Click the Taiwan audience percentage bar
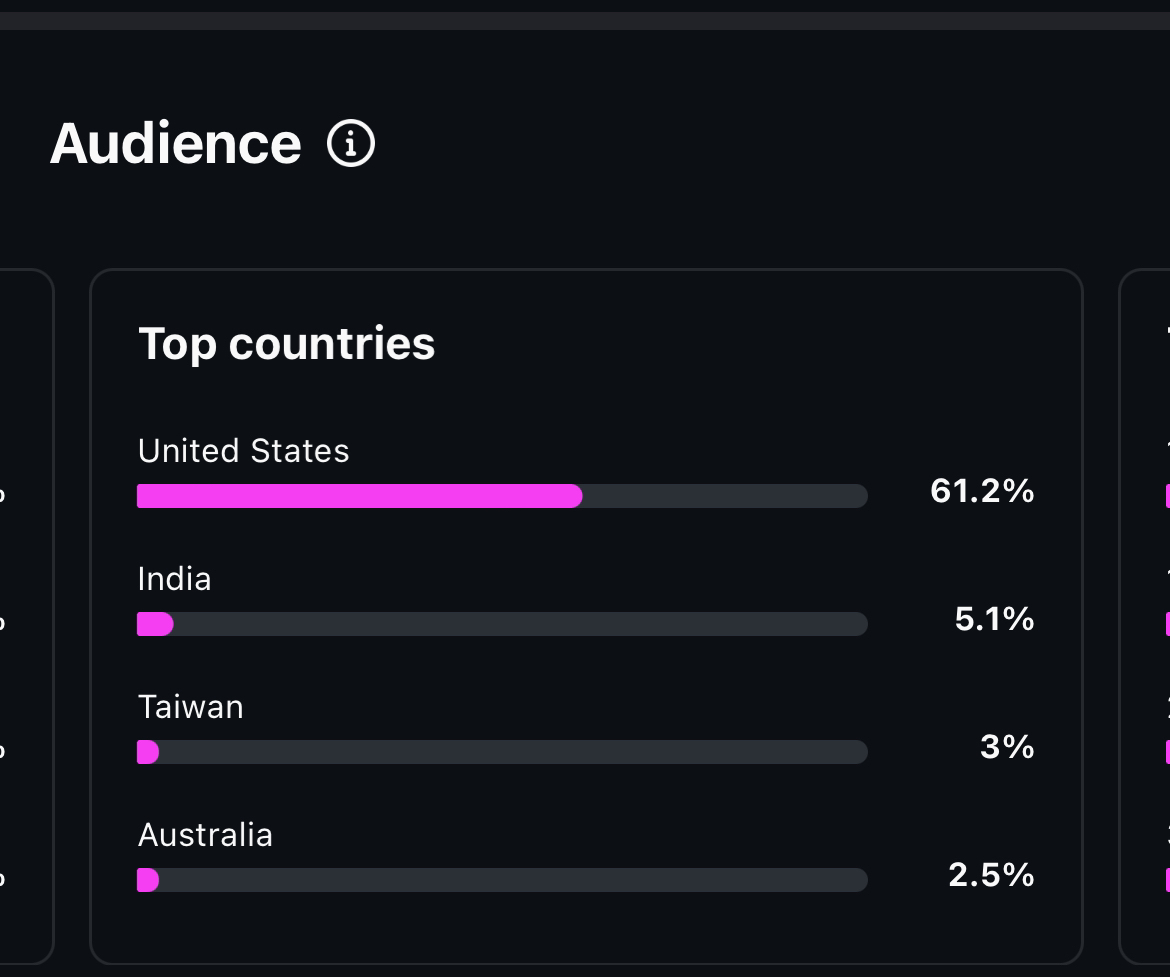The height and width of the screenshot is (977, 1170). click(x=501, y=752)
